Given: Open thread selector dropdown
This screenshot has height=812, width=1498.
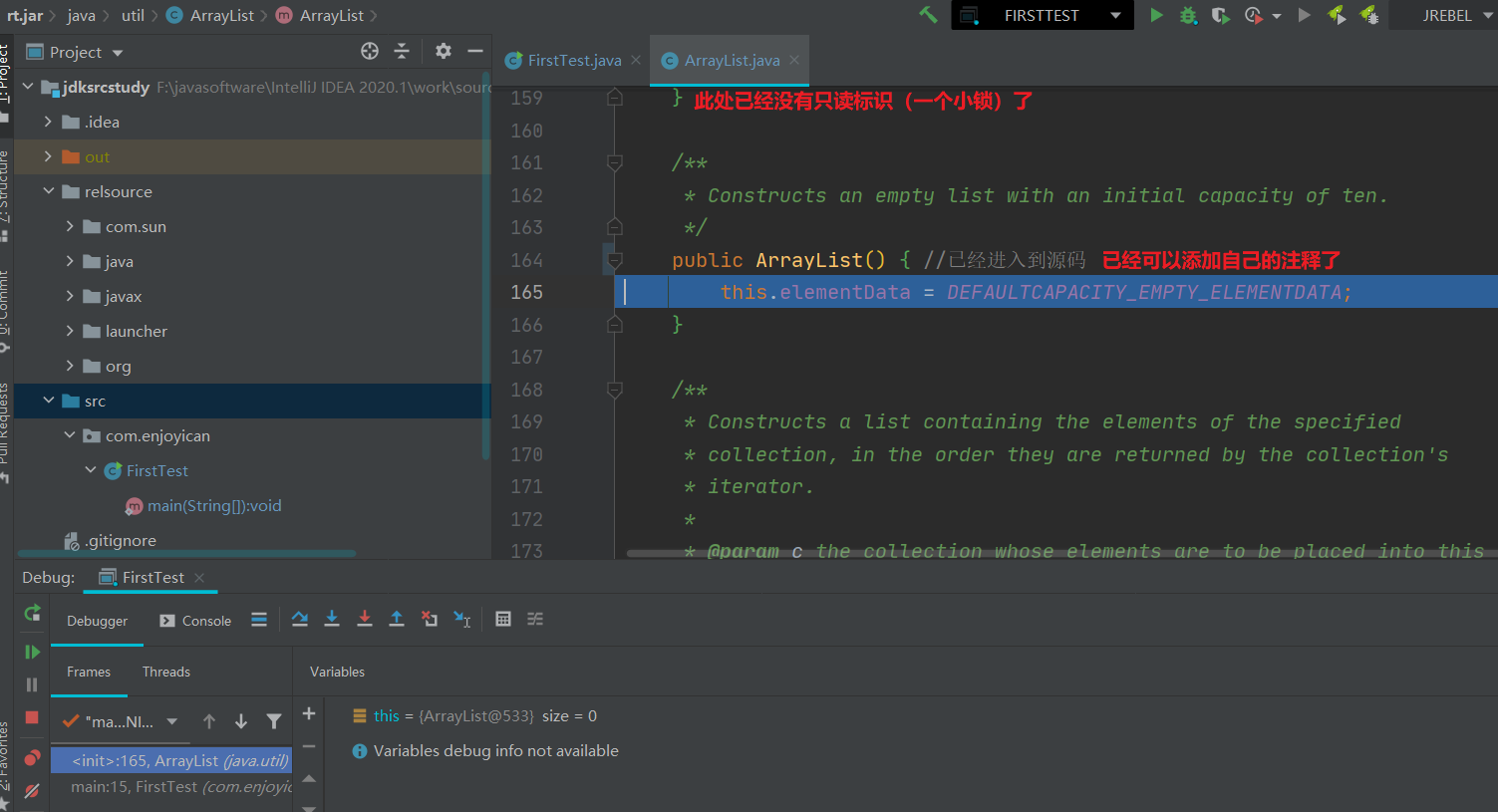Looking at the screenshot, I should tap(120, 721).
